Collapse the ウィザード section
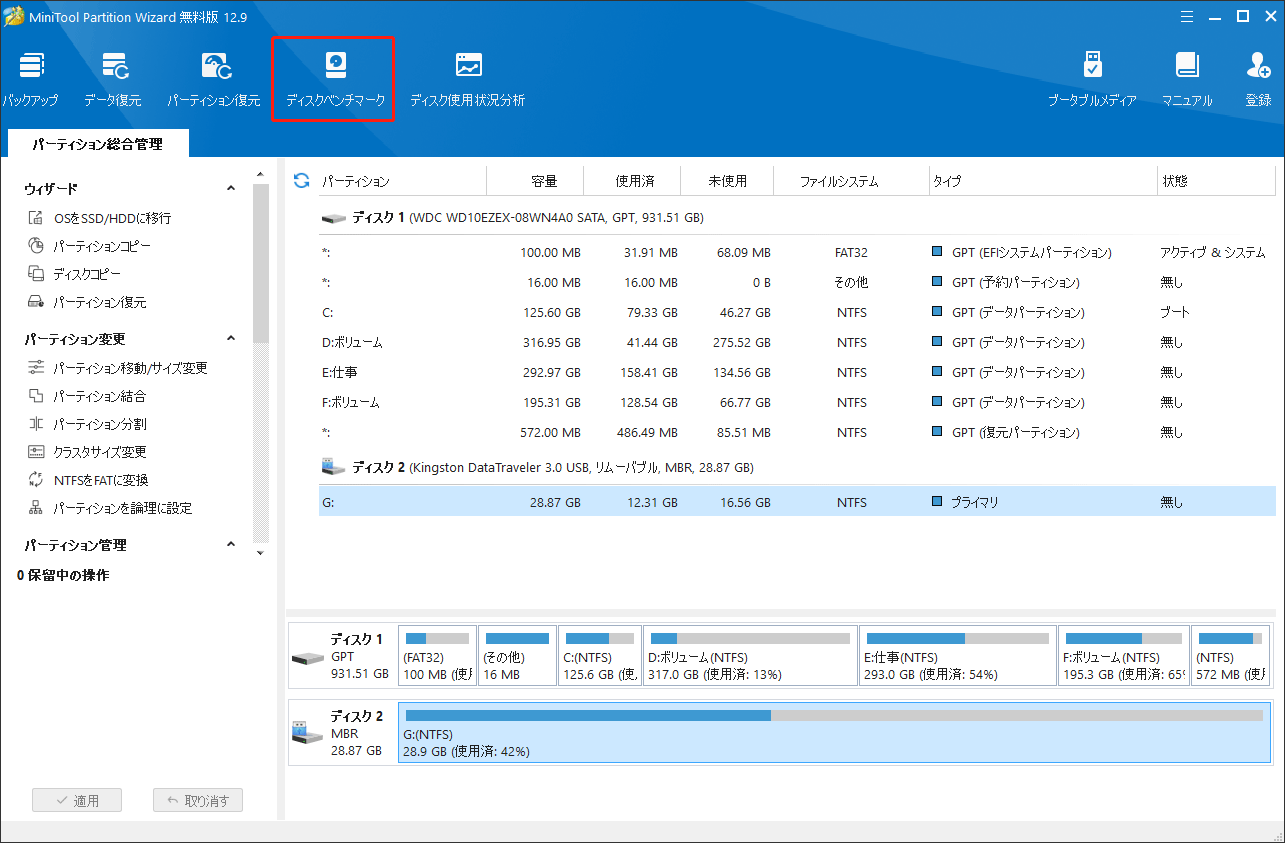Screen dimensions: 1285x843 [x=231, y=188]
